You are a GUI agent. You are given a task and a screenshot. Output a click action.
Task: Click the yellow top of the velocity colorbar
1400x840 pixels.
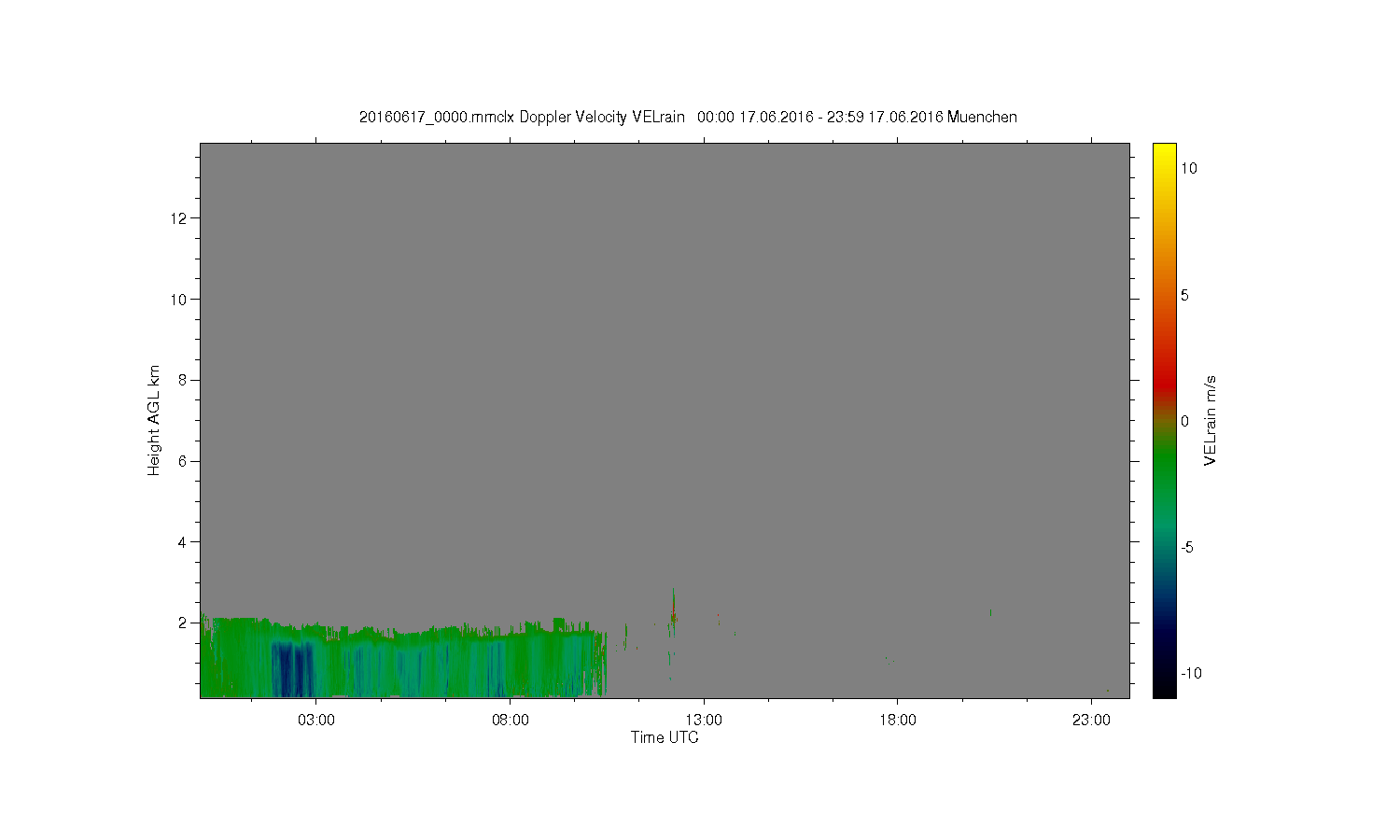(1164, 151)
